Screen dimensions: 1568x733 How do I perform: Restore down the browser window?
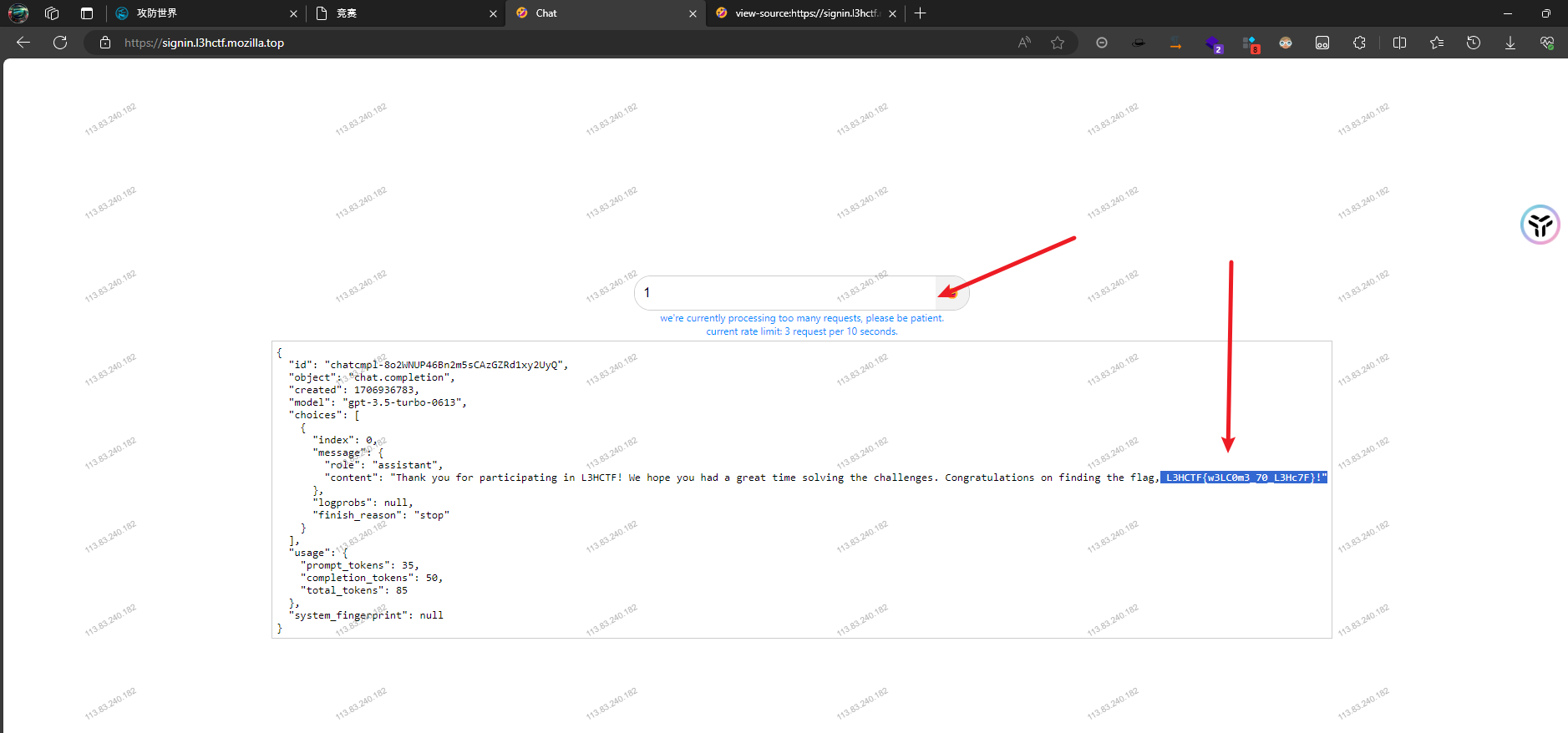(x=1546, y=13)
